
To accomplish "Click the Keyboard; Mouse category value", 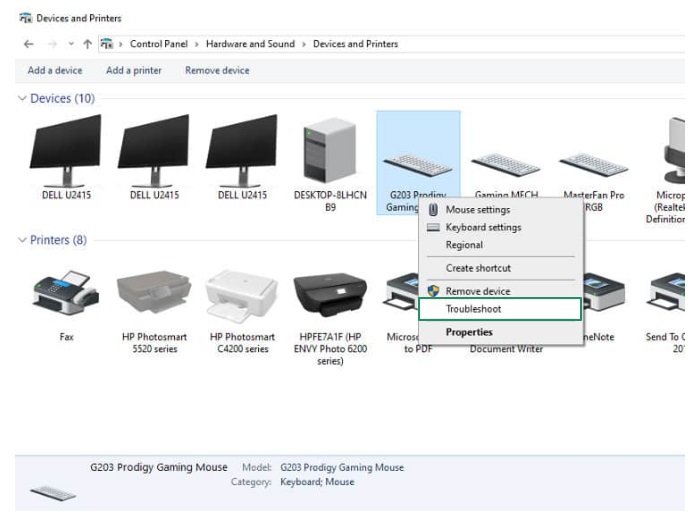I will tap(317, 481).
